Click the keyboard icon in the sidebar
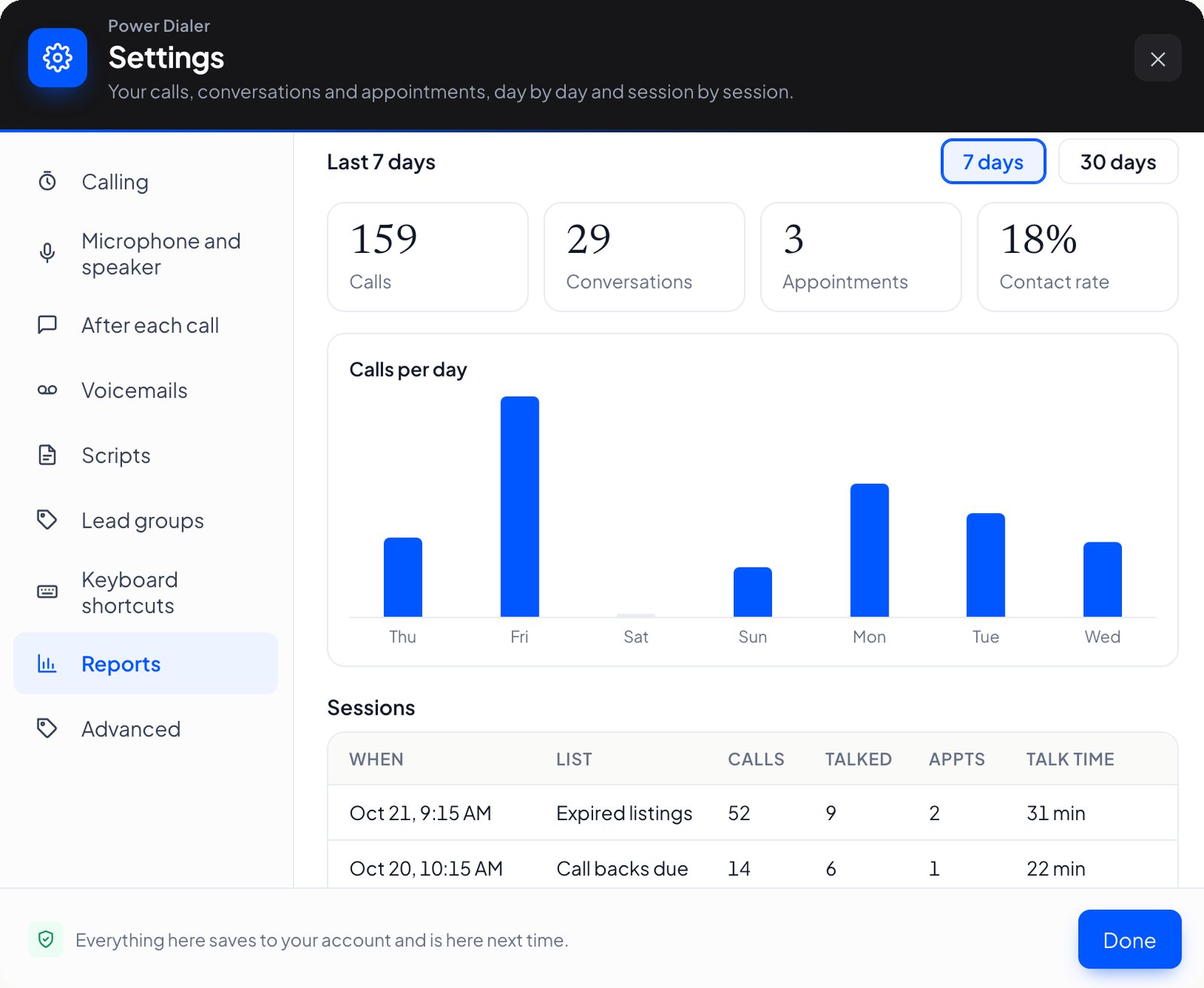 pos(47,592)
